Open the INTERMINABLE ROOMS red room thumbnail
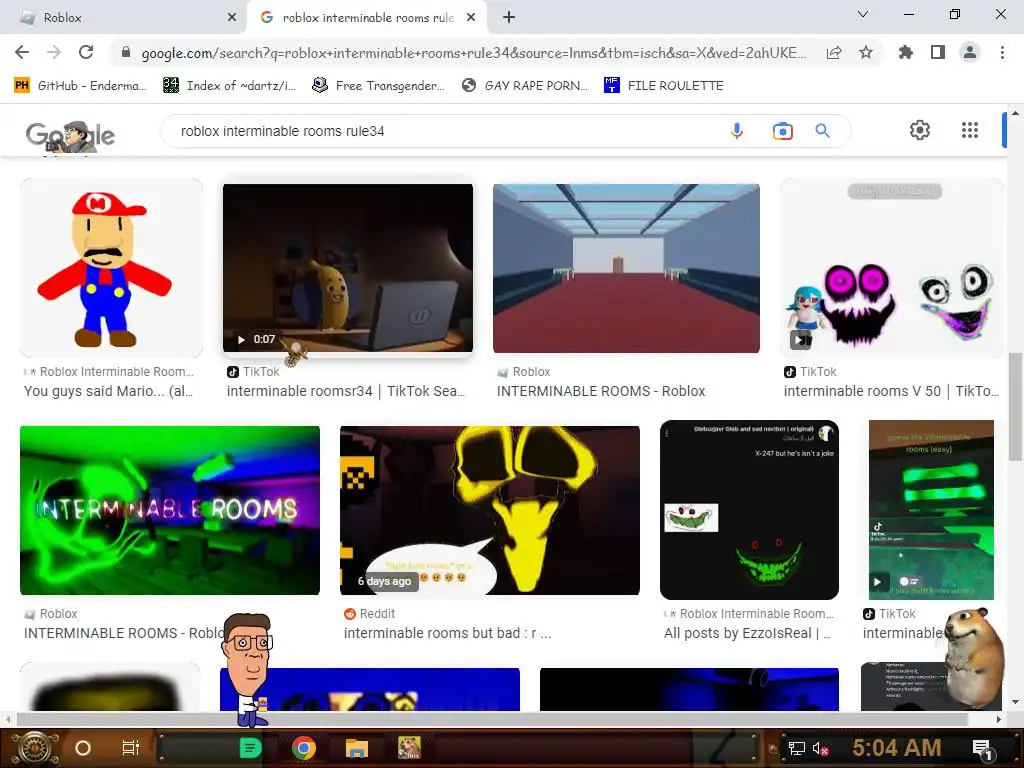This screenshot has height=768, width=1024. tap(626, 268)
